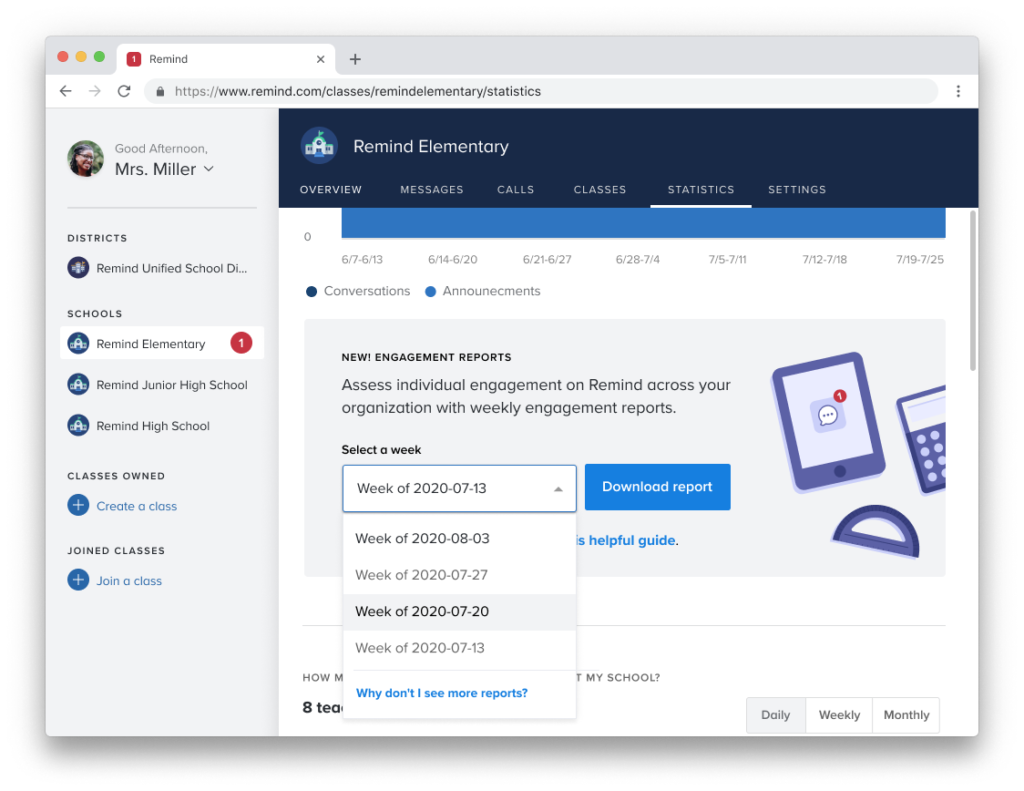Select Week of 2020-08-03 from the dropdown
Screen dimensions: 1024x791
[x=422, y=538]
